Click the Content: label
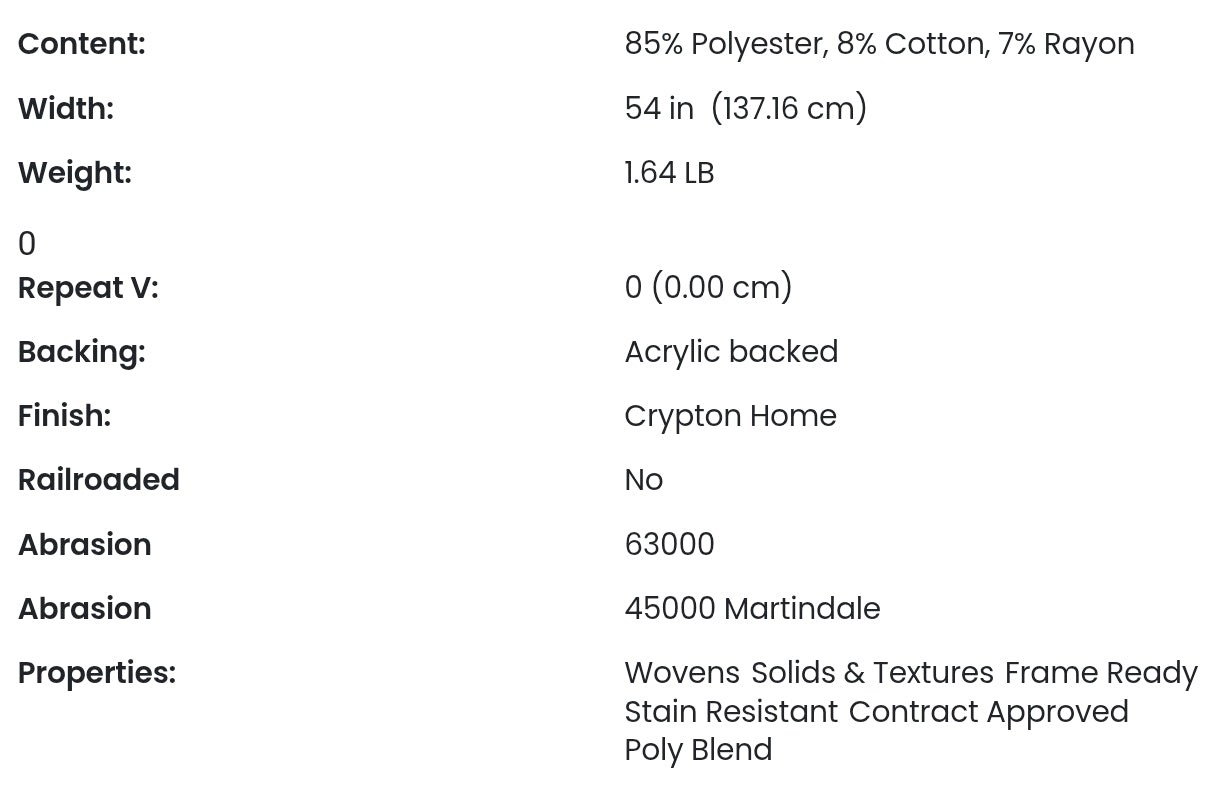Screen dimensions: 1229x799 [x=82, y=44]
